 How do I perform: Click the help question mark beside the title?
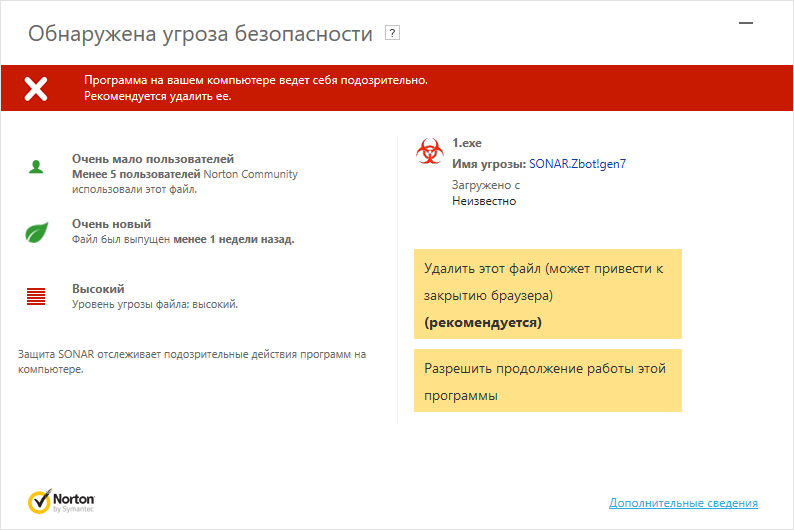[392, 34]
